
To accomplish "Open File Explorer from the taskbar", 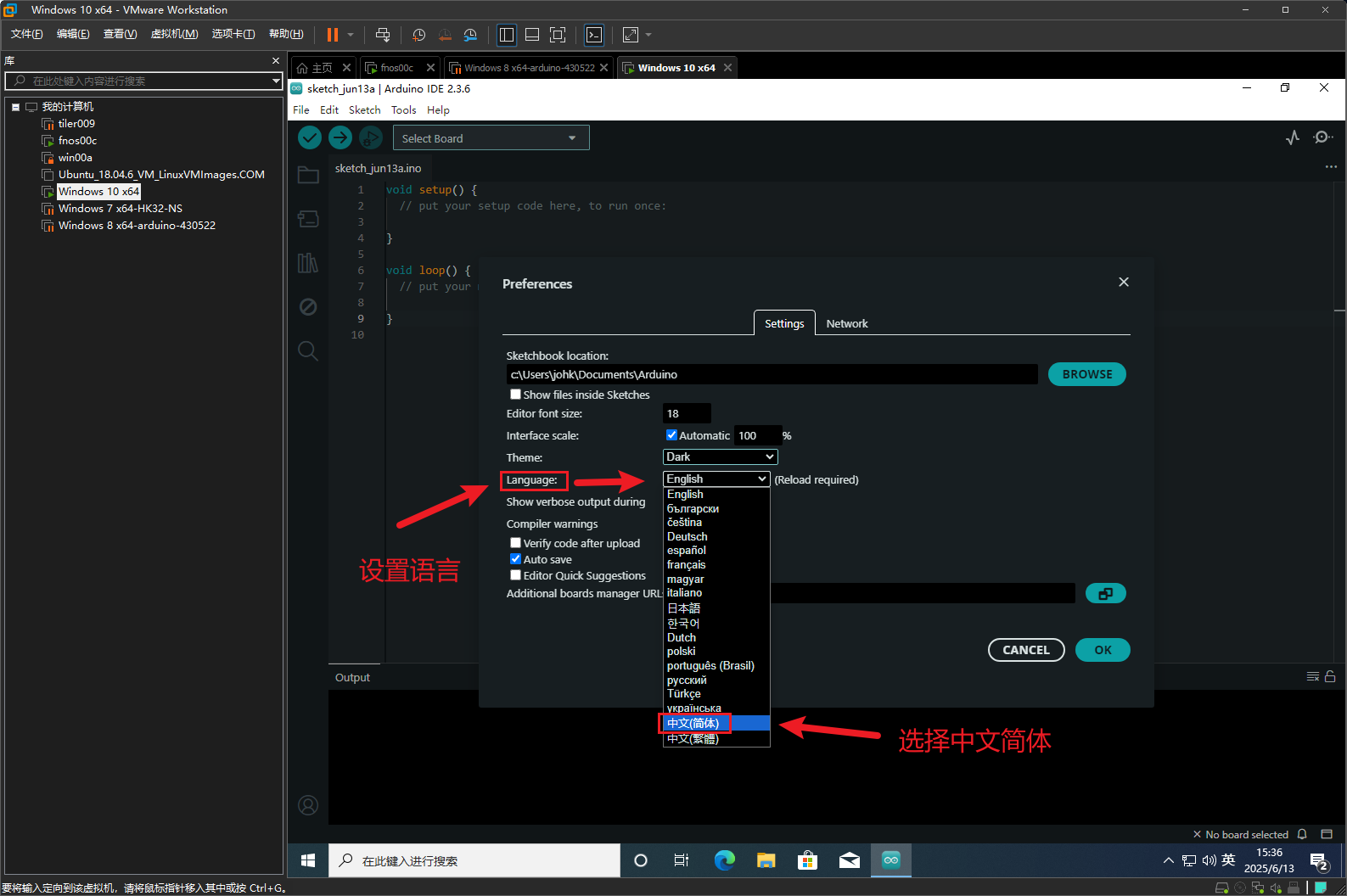I will pos(766,860).
